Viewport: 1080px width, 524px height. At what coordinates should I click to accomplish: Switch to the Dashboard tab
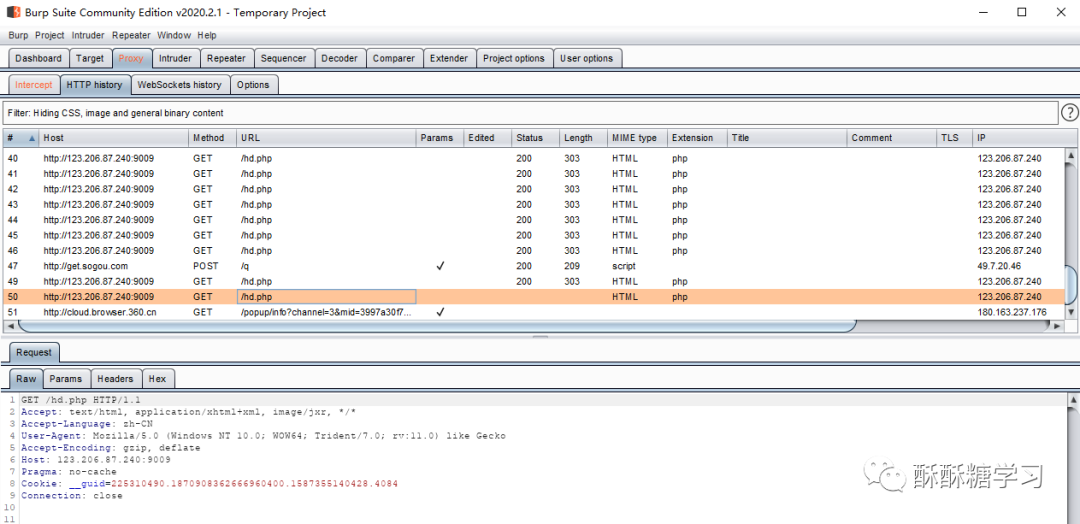click(x=39, y=59)
